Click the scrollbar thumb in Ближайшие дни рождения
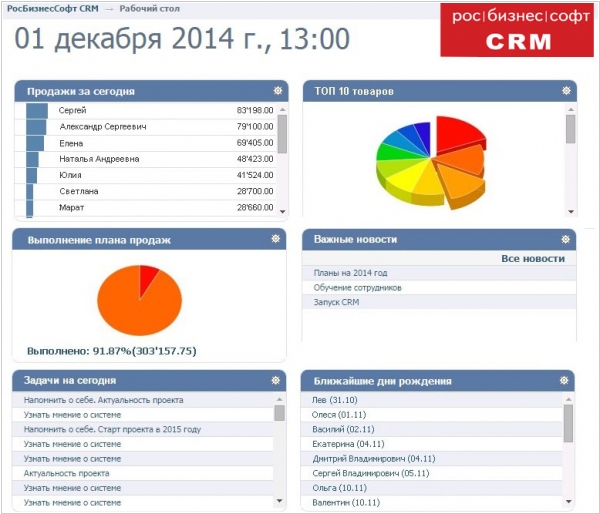Image resolution: width=600 pixels, height=514 pixels. (569, 423)
